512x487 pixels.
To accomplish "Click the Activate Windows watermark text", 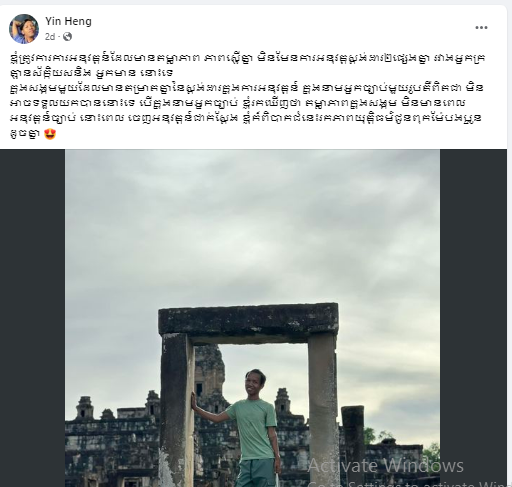I will tap(386, 466).
